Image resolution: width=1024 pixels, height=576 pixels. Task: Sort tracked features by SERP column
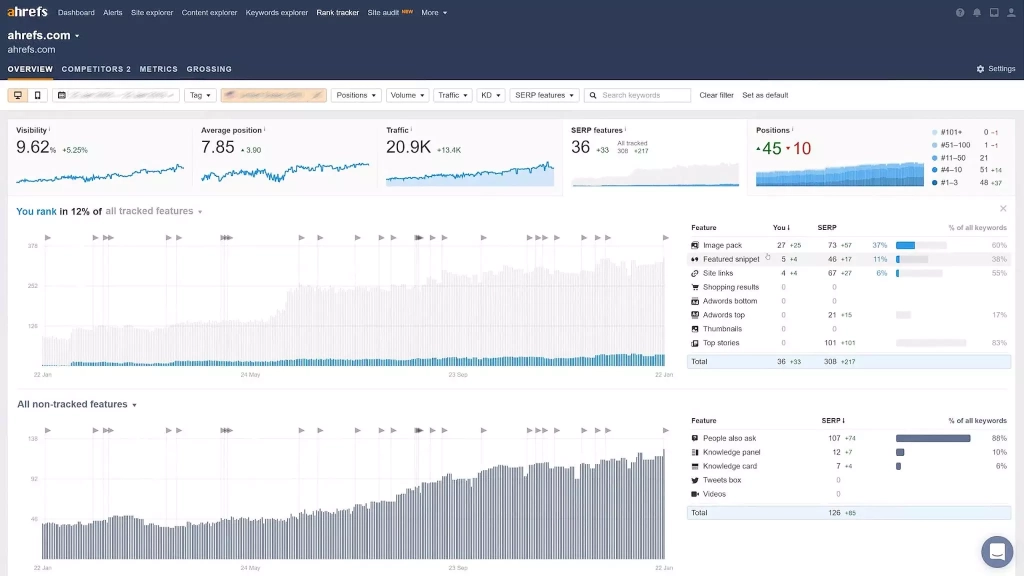(827, 228)
